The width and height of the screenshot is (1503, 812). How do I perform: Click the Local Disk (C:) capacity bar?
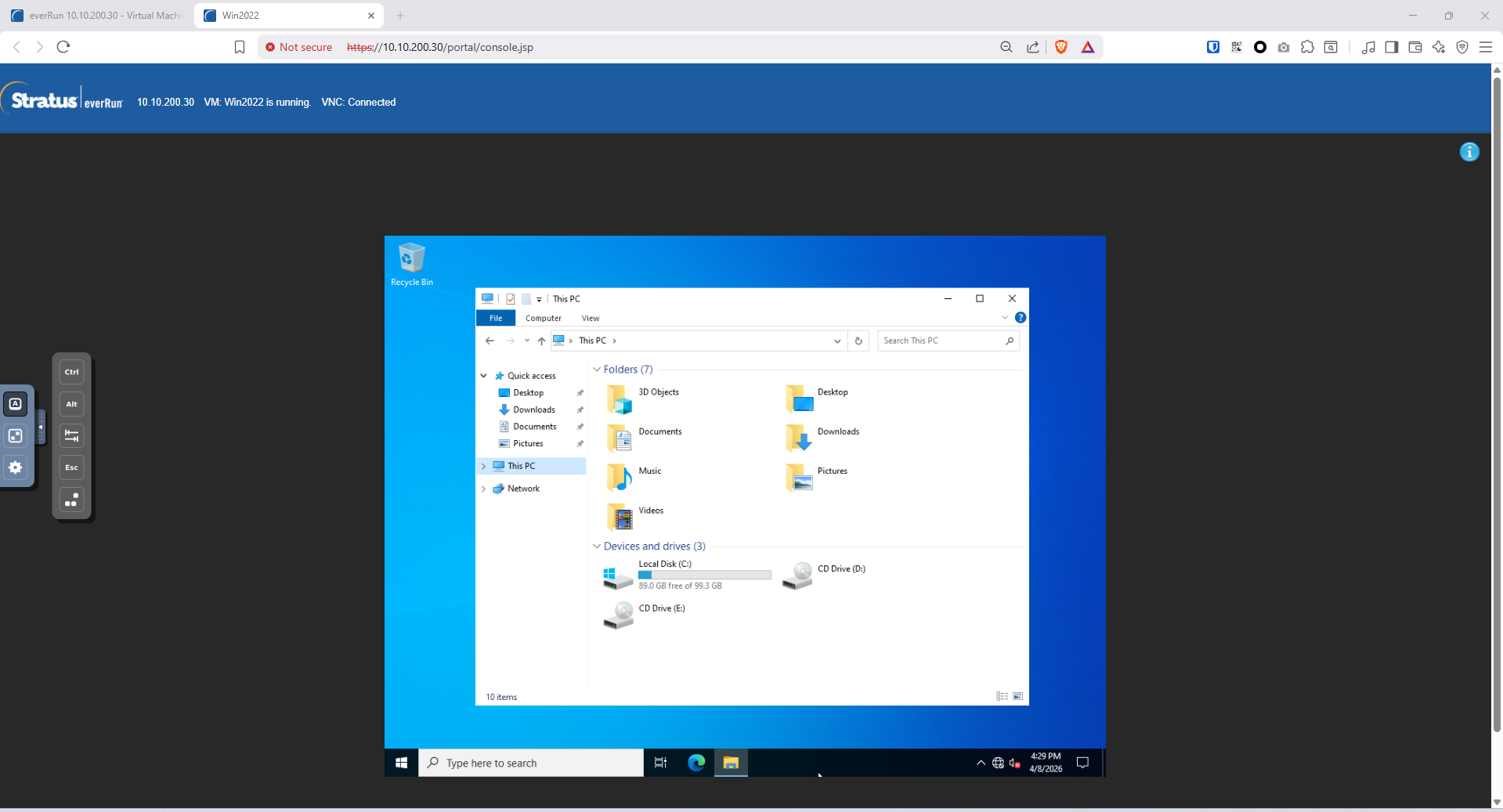click(704, 575)
